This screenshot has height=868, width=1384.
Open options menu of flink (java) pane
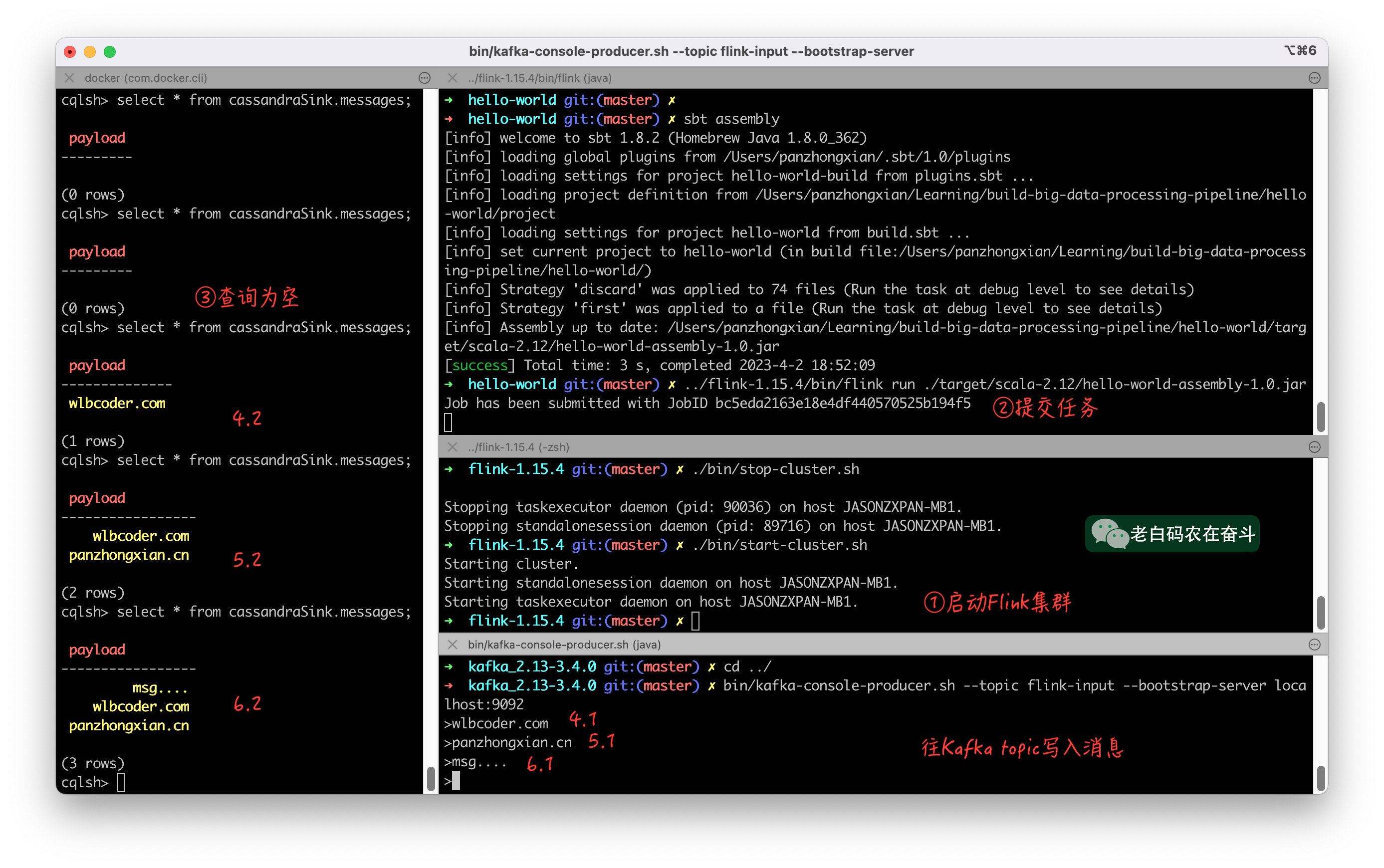coord(1314,77)
